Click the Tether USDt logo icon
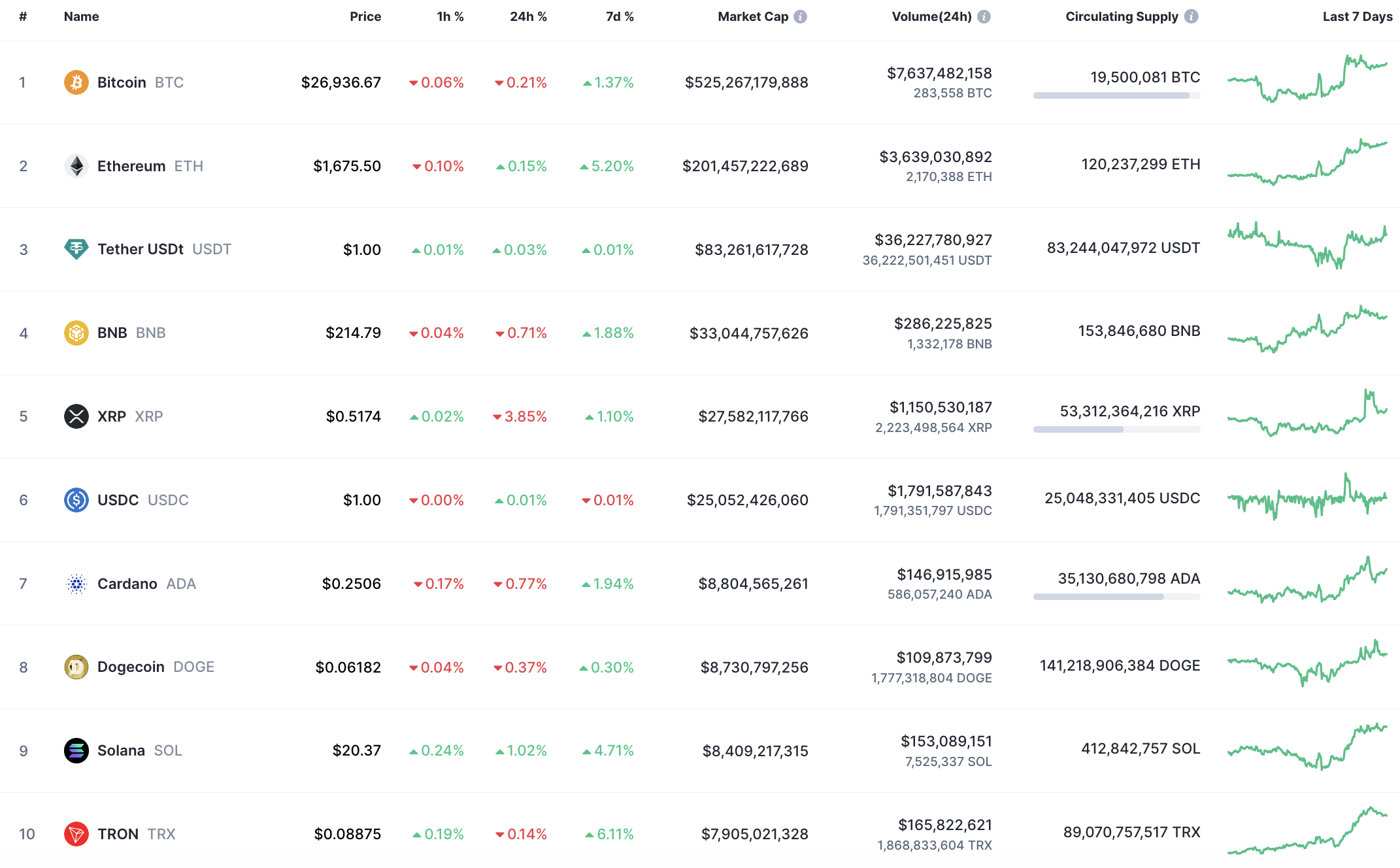Image resolution: width=1400 pixels, height=868 pixels. [x=76, y=249]
